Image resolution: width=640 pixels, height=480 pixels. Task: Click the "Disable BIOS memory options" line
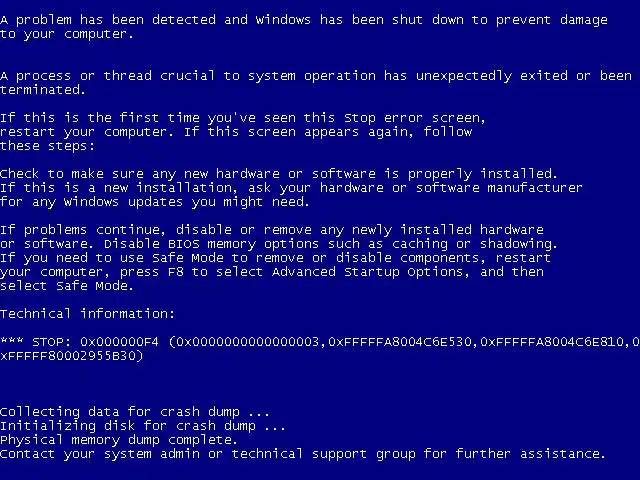click(279, 244)
